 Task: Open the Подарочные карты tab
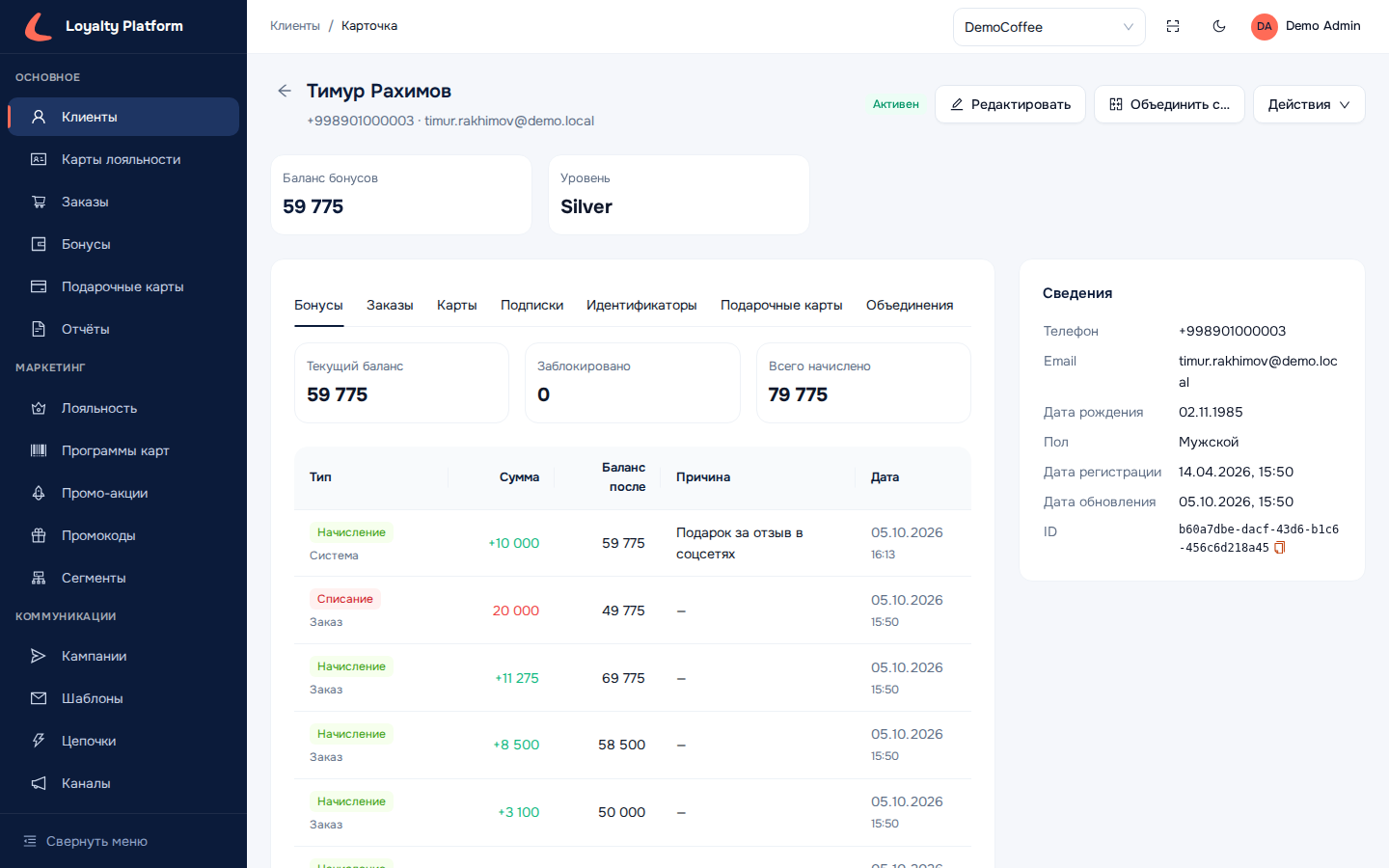781,305
